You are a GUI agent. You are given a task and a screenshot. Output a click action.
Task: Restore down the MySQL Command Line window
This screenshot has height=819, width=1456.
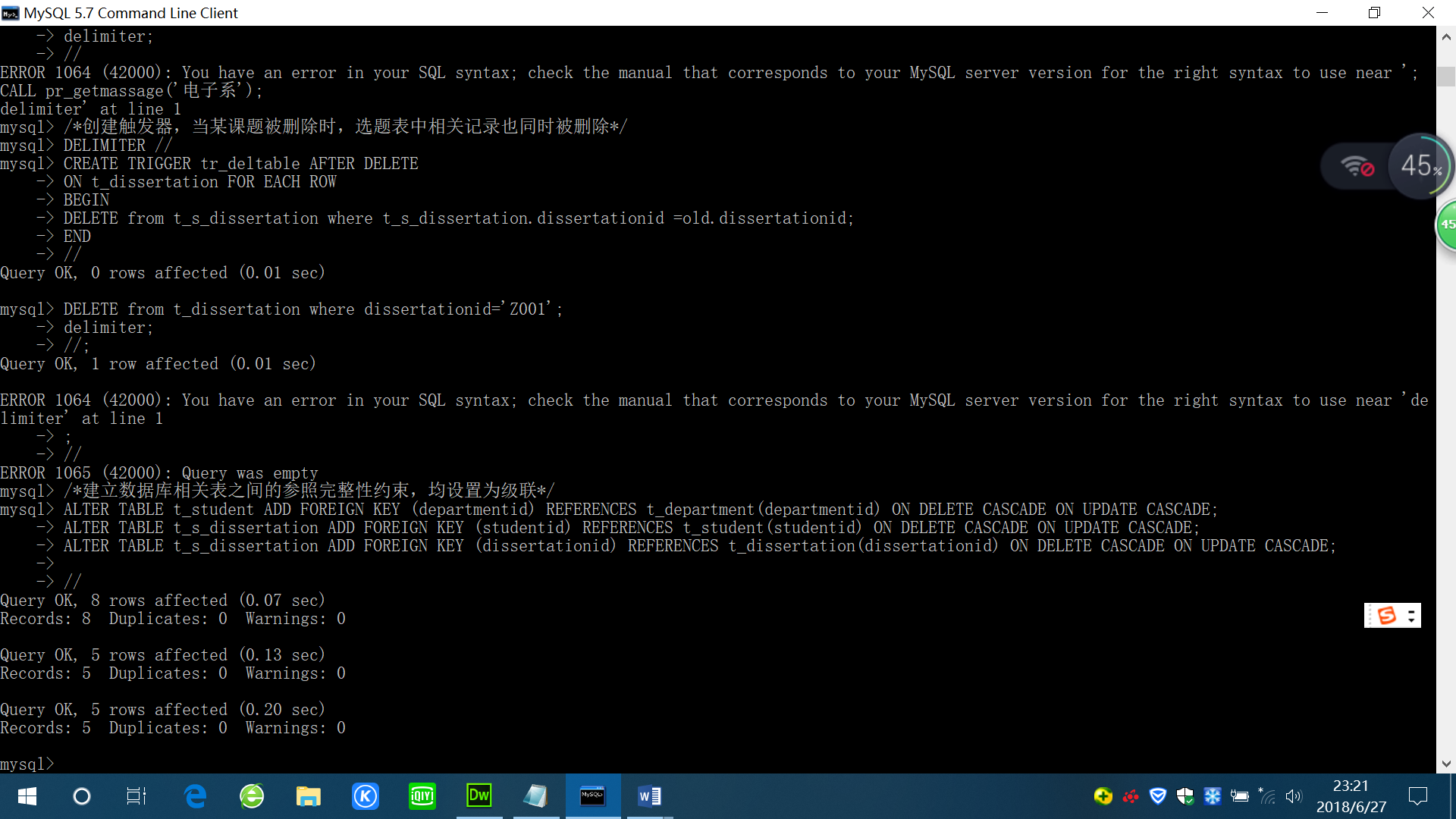pyautogui.click(x=1374, y=13)
